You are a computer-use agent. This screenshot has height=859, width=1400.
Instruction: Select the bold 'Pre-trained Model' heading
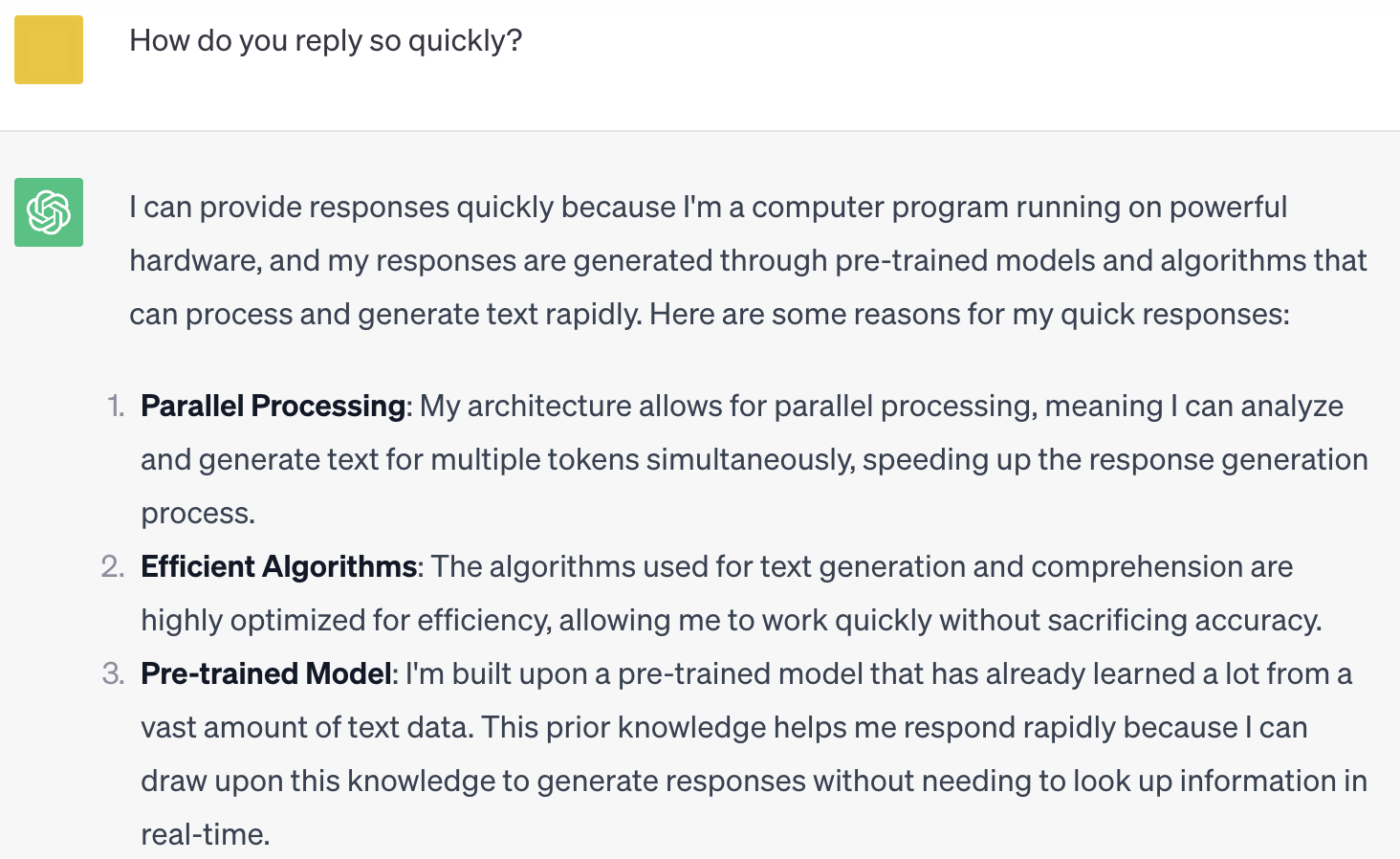tap(267, 673)
